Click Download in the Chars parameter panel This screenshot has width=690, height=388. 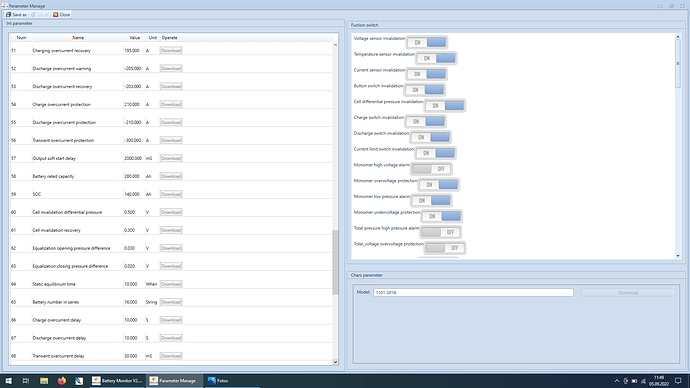click(628, 293)
